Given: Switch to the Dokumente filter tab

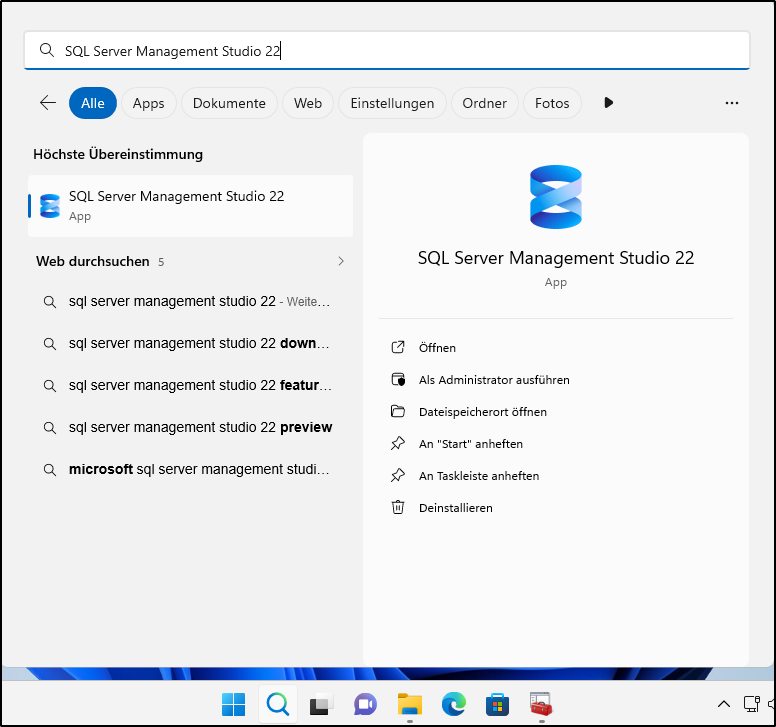Looking at the screenshot, I should coord(229,103).
